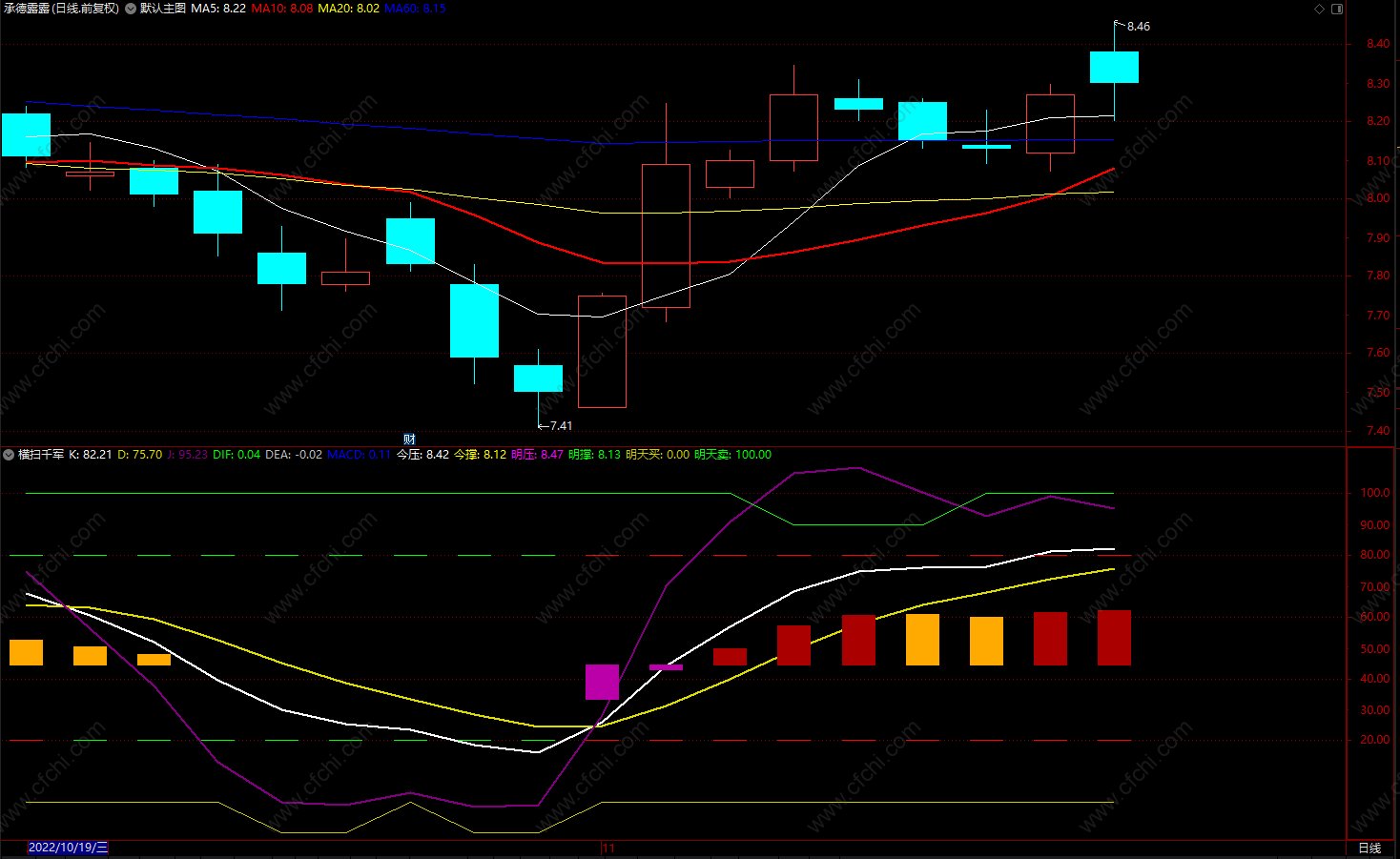The width and height of the screenshot is (1400, 859).
Task: Click the MACD: 0.11 value
Action: [x=360, y=455]
